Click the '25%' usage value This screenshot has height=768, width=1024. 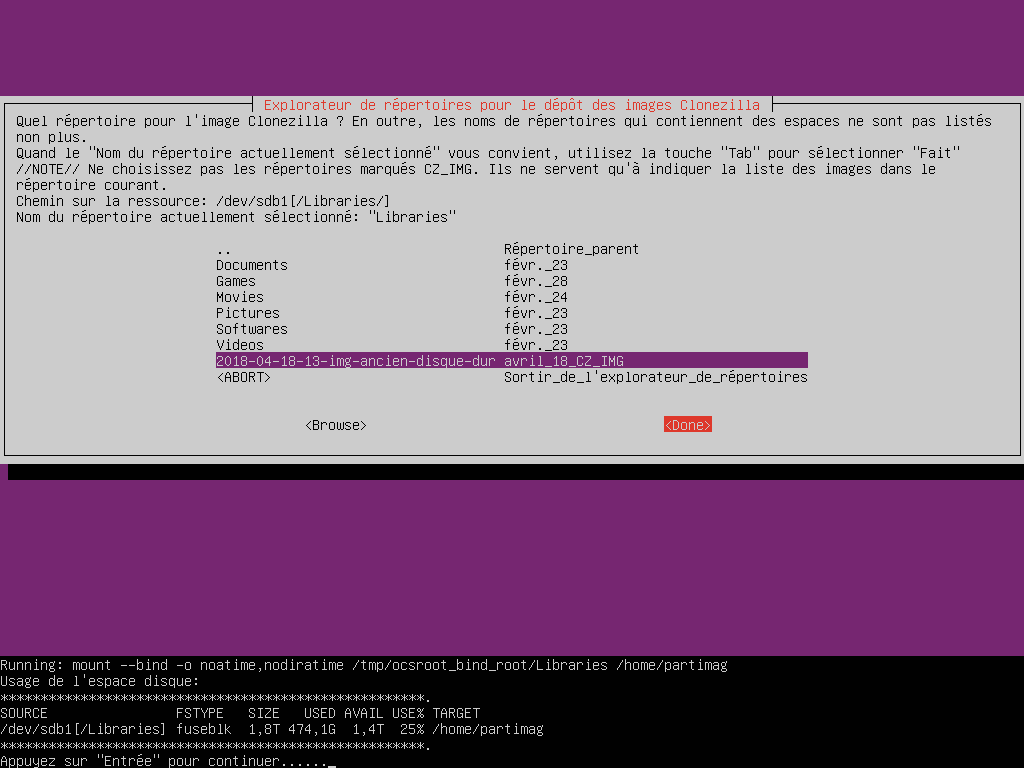click(411, 729)
